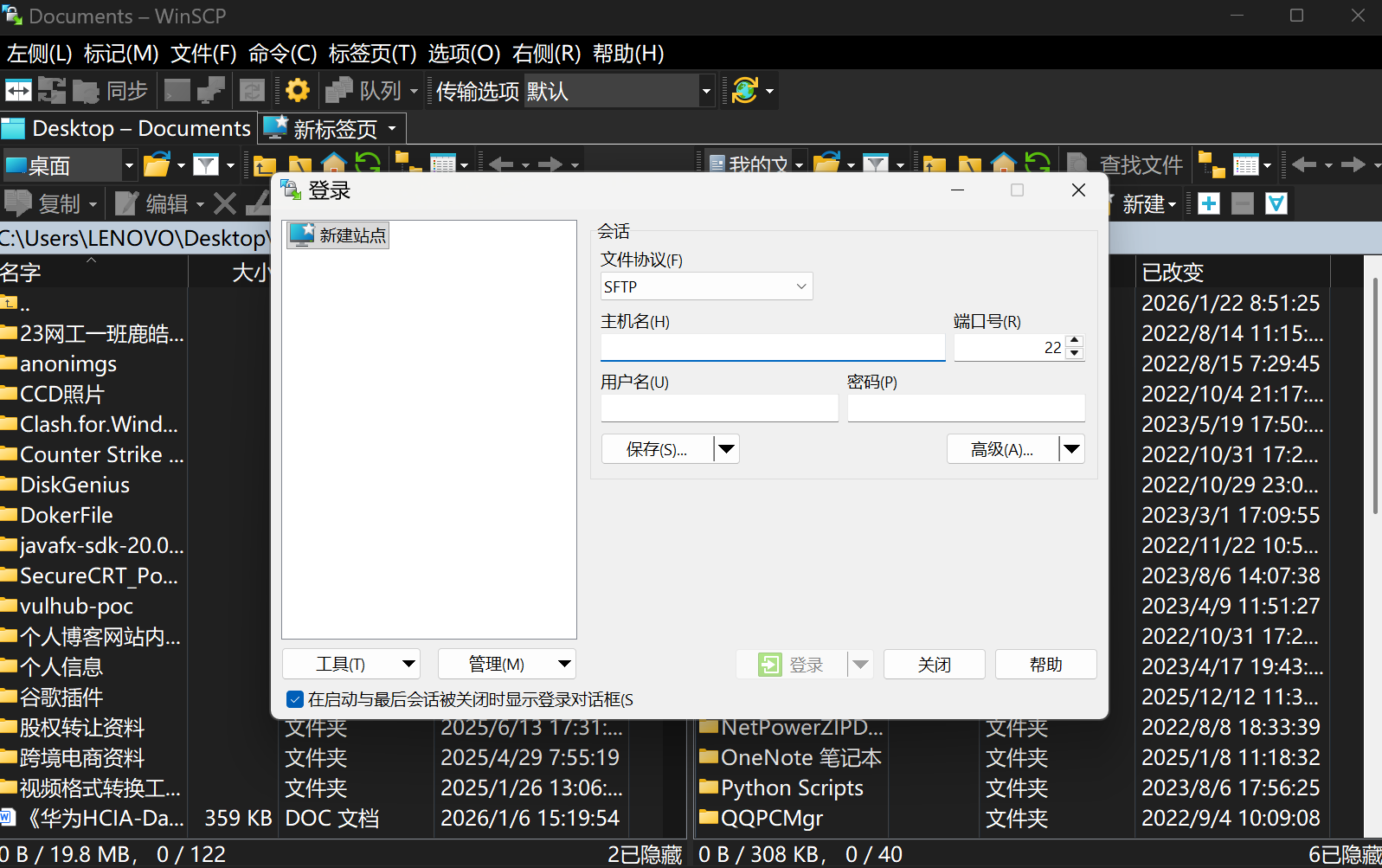The width and height of the screenshot is (1382, 868).
Task: Open the file protocol SFTP dropdown
Action: pyautogui.click(x=706, y=286)
